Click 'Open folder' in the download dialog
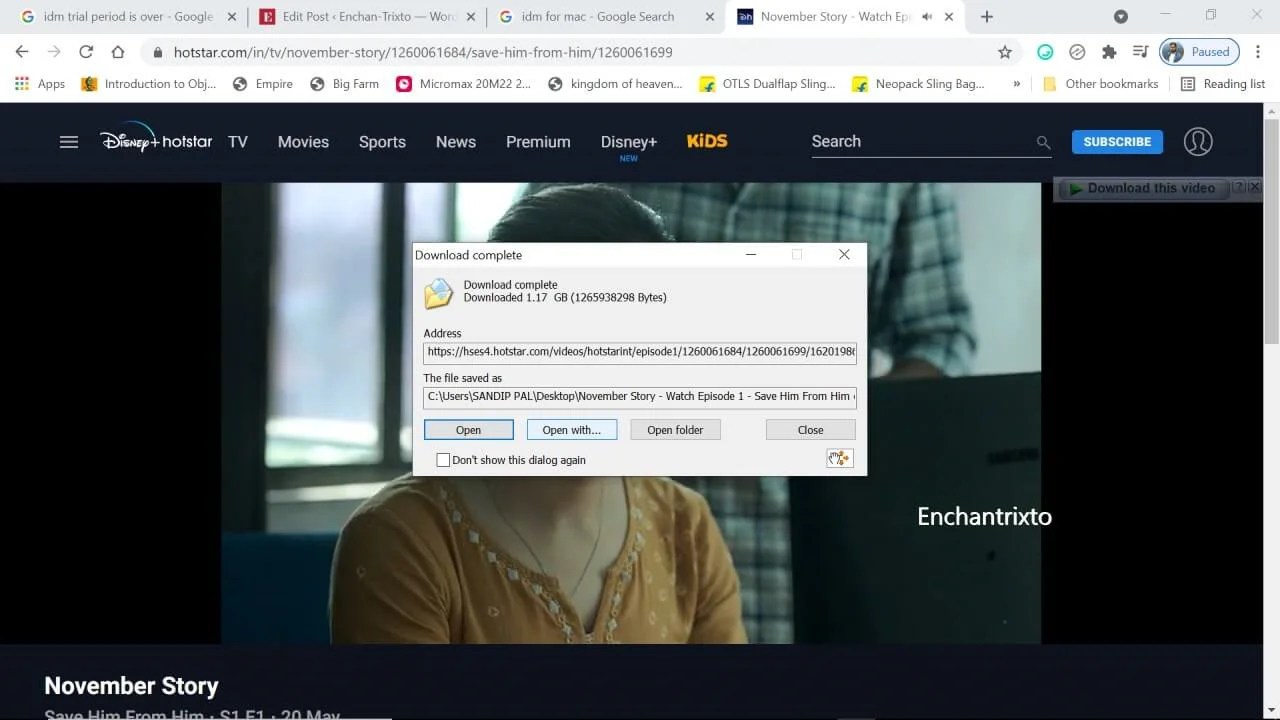Viewport: 1280px width, 720px height. [x=675, y=430]
